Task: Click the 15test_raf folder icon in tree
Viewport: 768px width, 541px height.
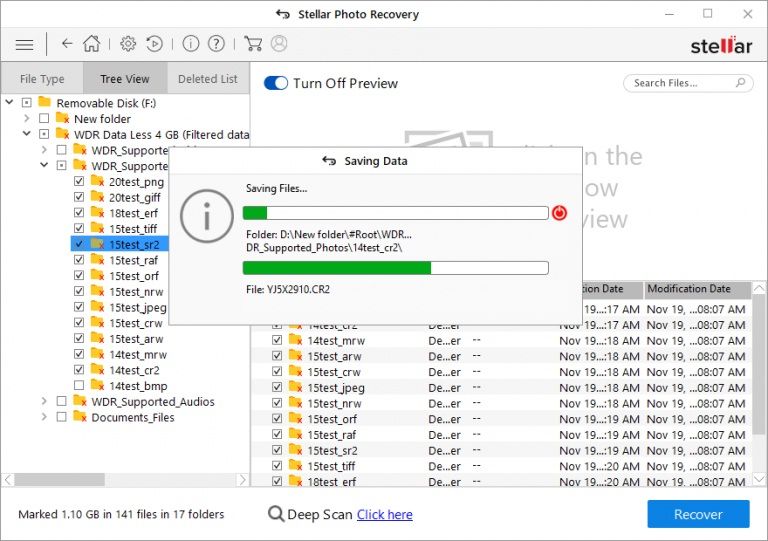Action: coord(97,259)
